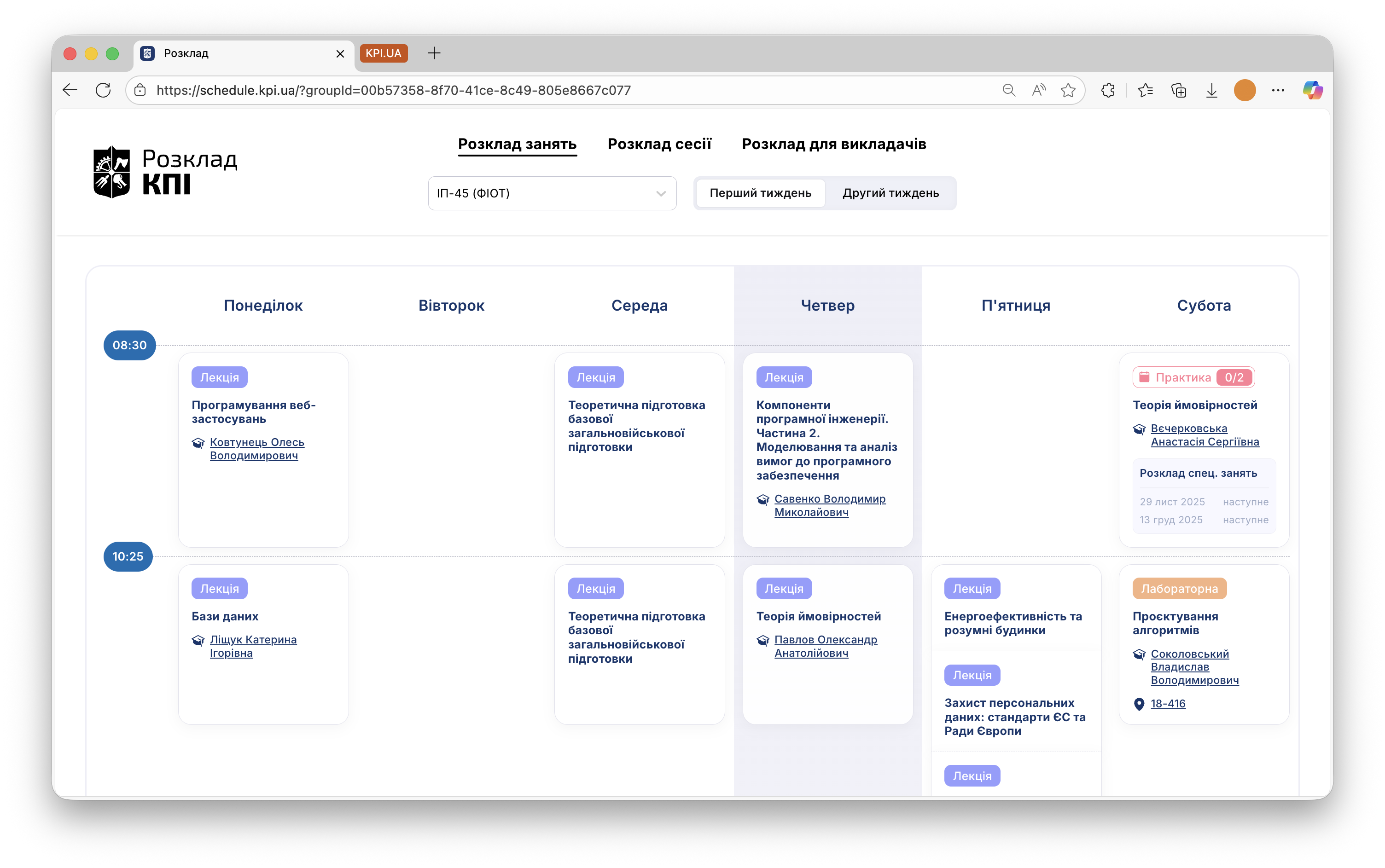Reload the page with refresh icon

pyautogui.click(x=103, y=90)
